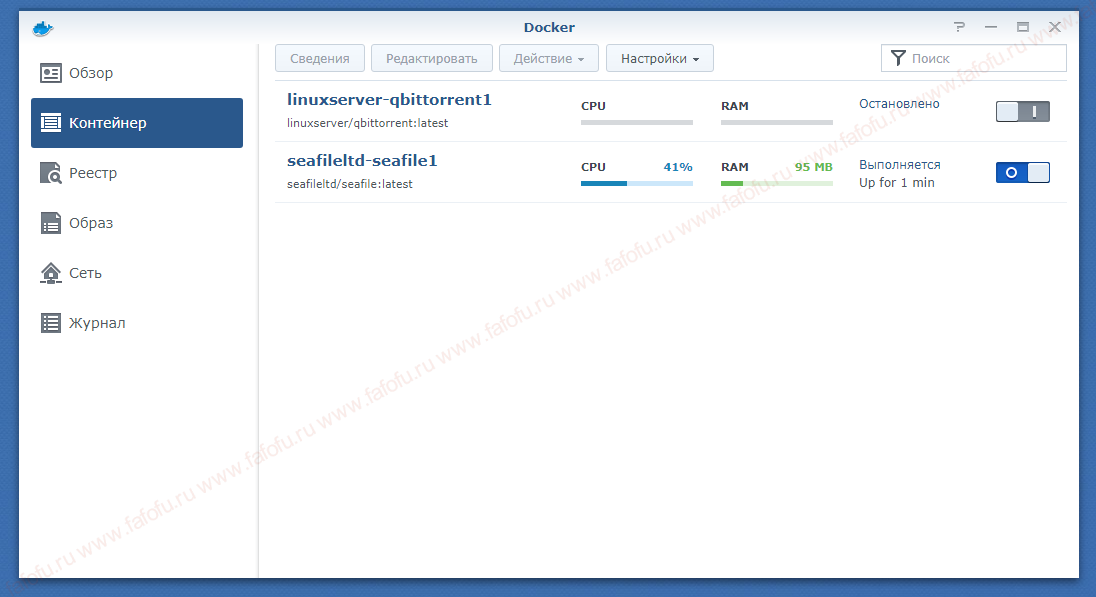The height and width of the screenshot is (597, 1096).
Task: Click the 95 MB RAM value
Action: (x=814, y=167)
